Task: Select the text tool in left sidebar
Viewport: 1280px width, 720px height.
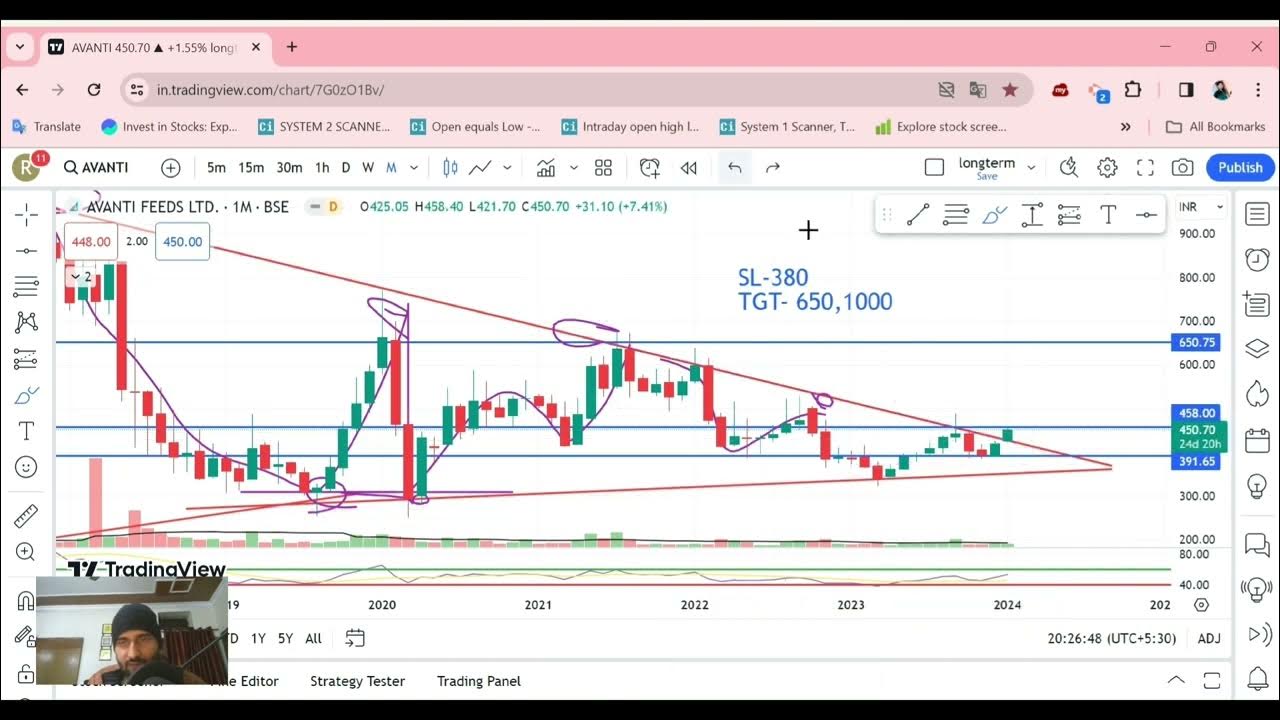Action: pyautogui.click(x=26, y=431)
